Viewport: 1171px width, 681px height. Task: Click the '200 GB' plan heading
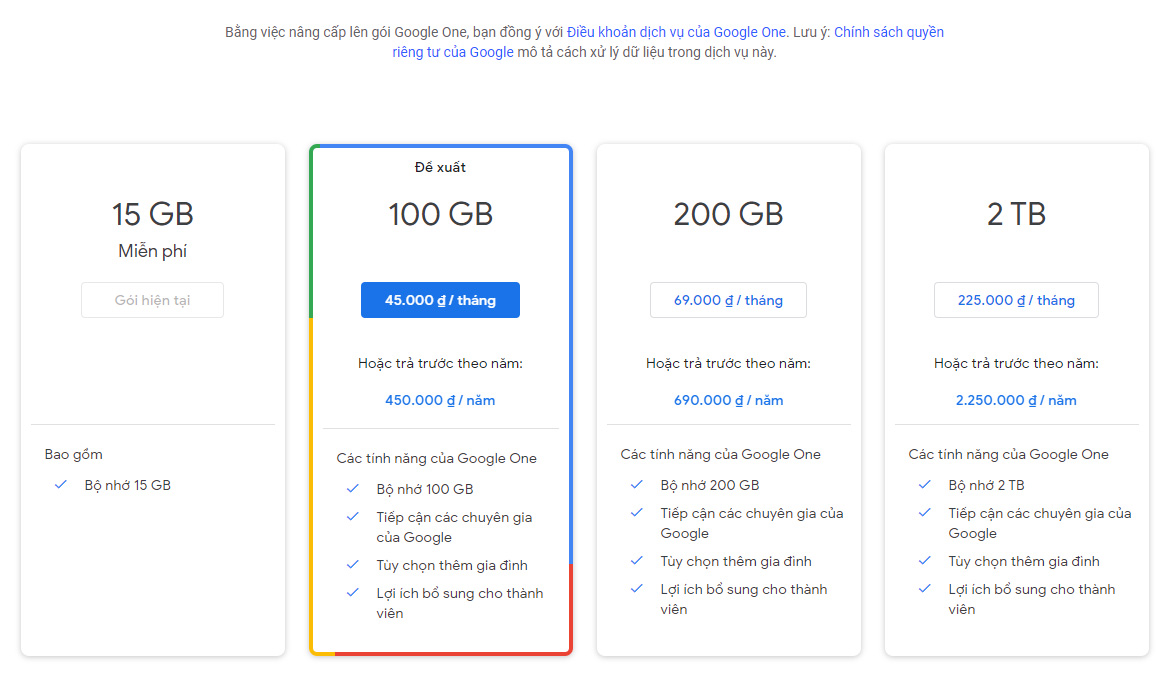tap(728, 214)
